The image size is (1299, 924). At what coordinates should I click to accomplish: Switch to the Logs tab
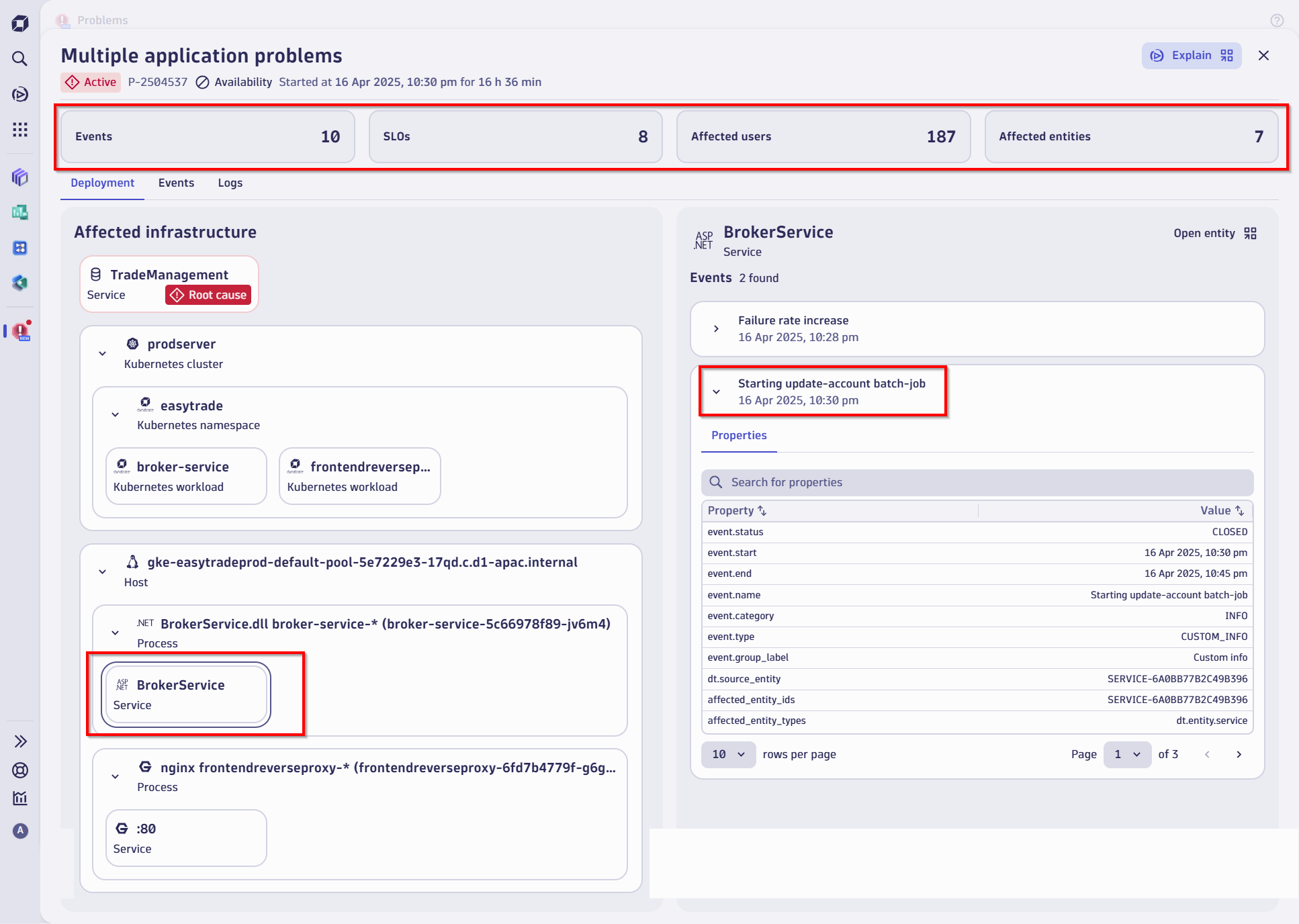click(230, 183)
